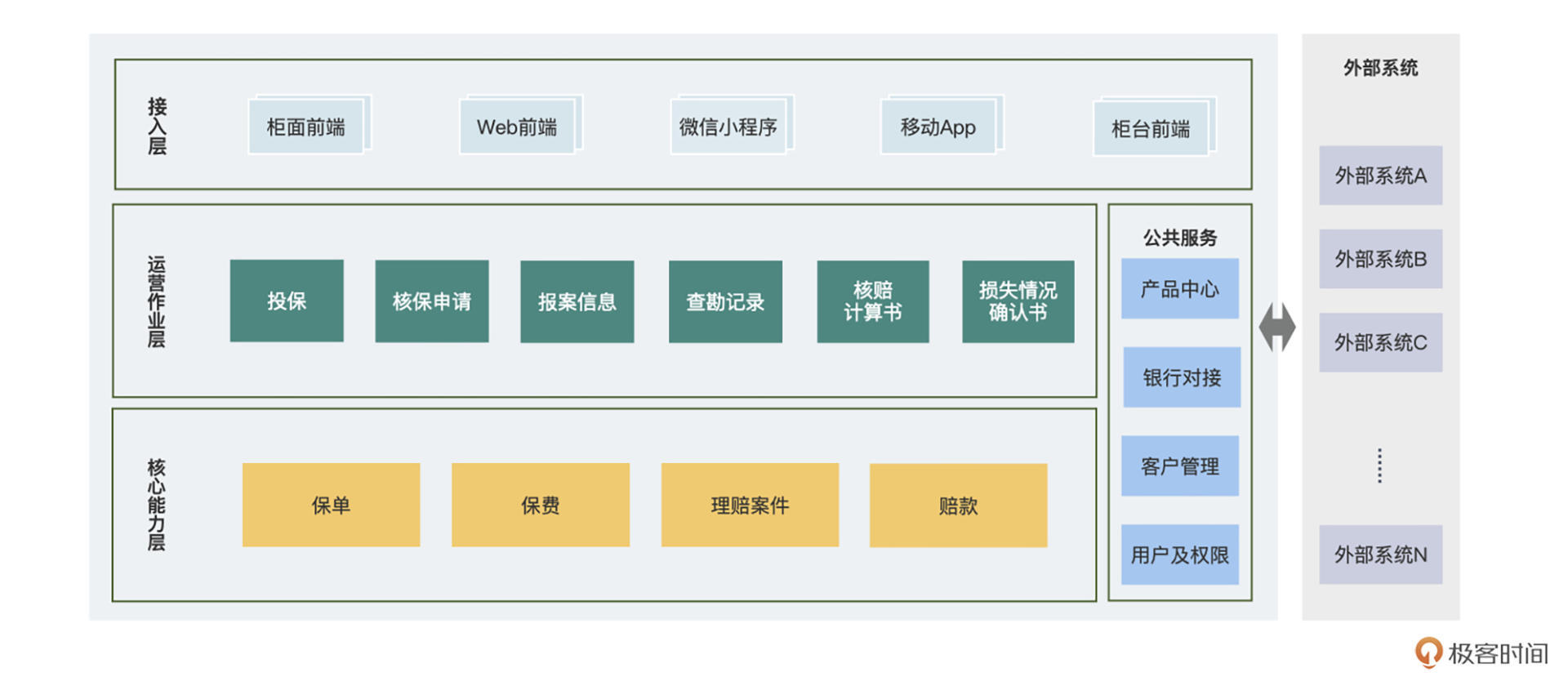Click the 接入层 layer label
This screenshot has width=1568, height=686.
[x=157, y=126]
